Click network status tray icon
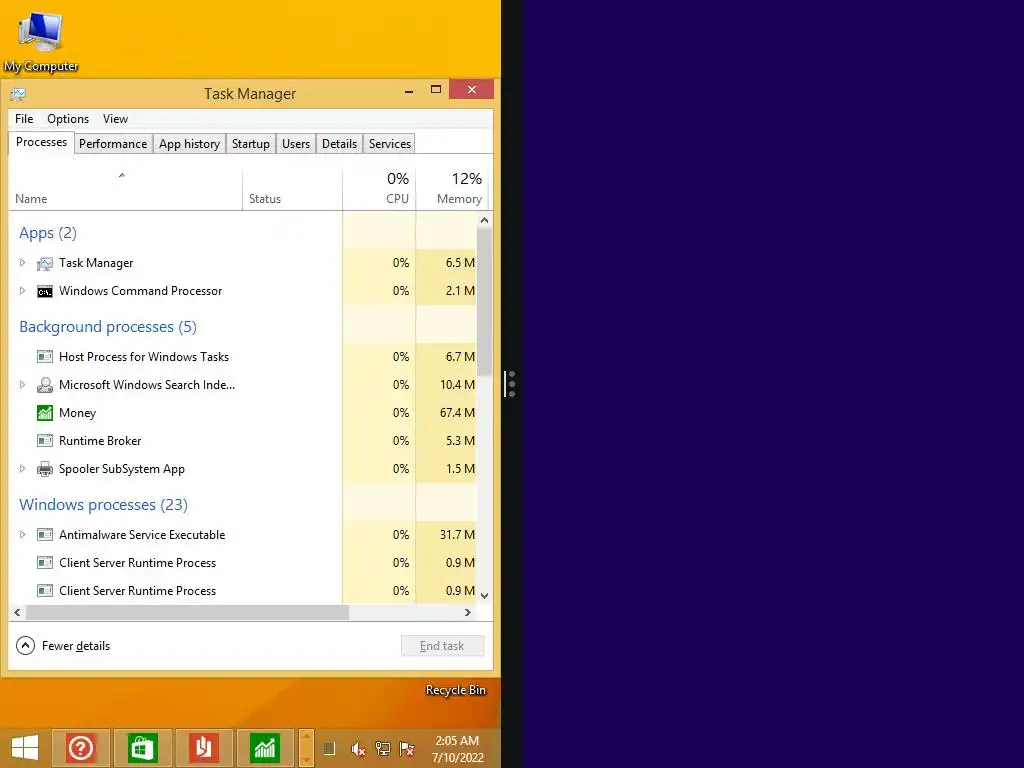The width and height of the screenshot is (1024, 768). pos(383,749)
